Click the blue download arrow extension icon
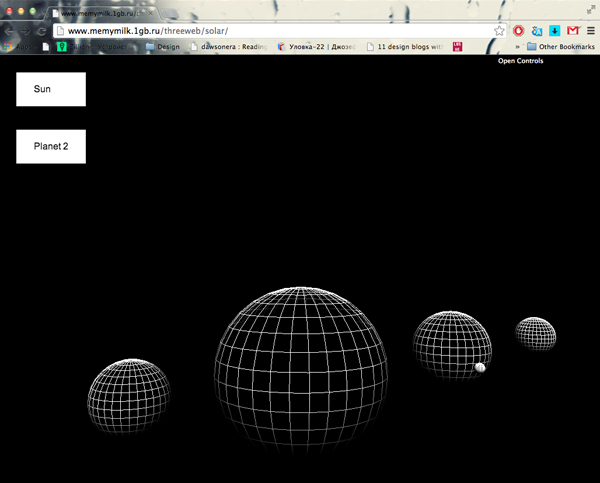 point(554,31)
